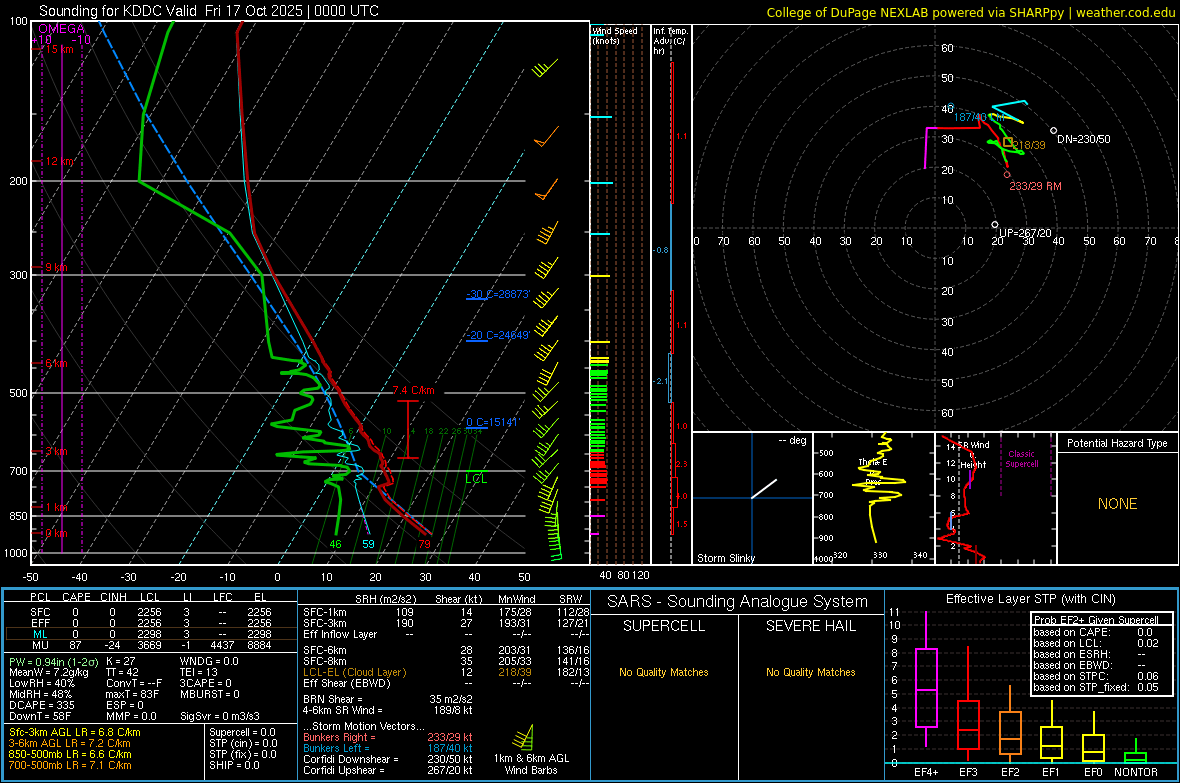Click the magenta EF4+ box plot
The height and width of the screenshot is (783, 1180).
coord(926,679)
